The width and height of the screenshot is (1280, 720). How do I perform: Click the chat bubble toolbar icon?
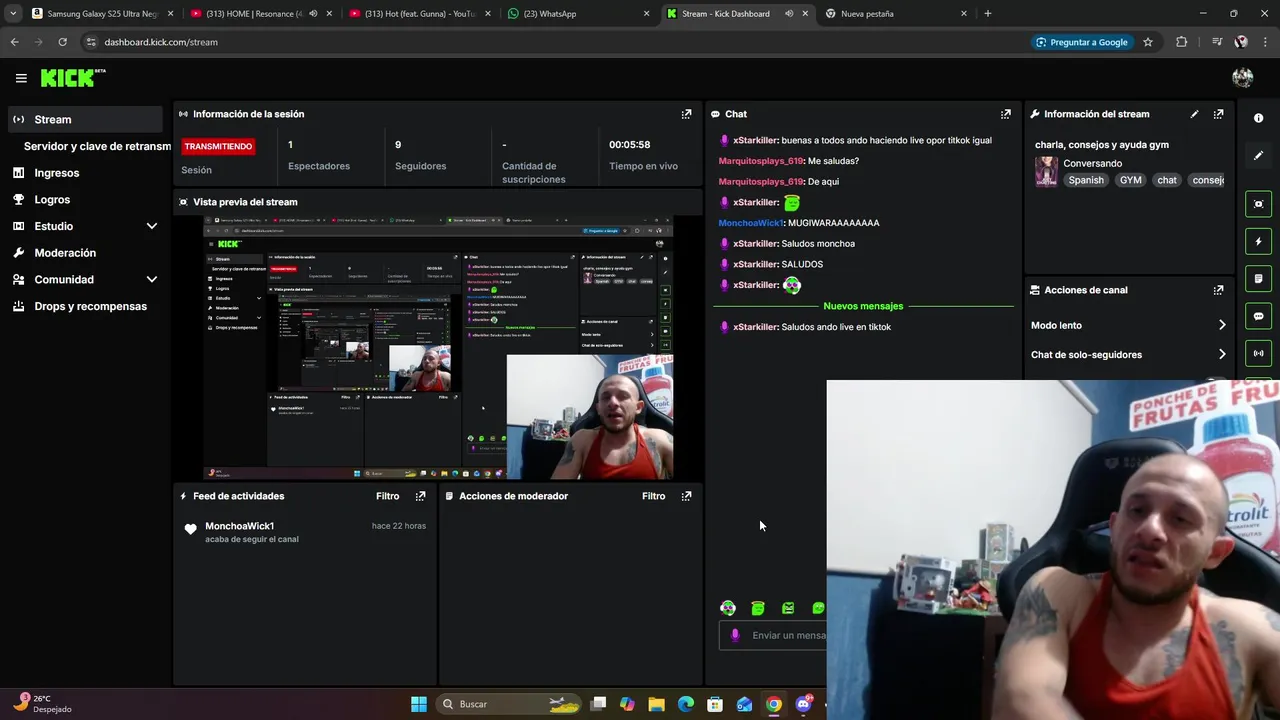coord(1258,316)
